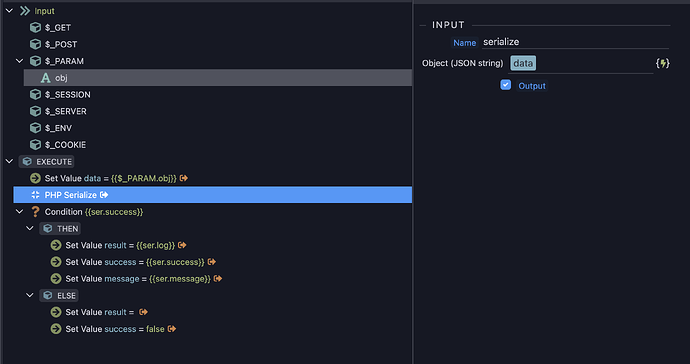This screenshot has width=690, height=364.
Task: Collapse the ELSE branch
Action: [29, 295]
